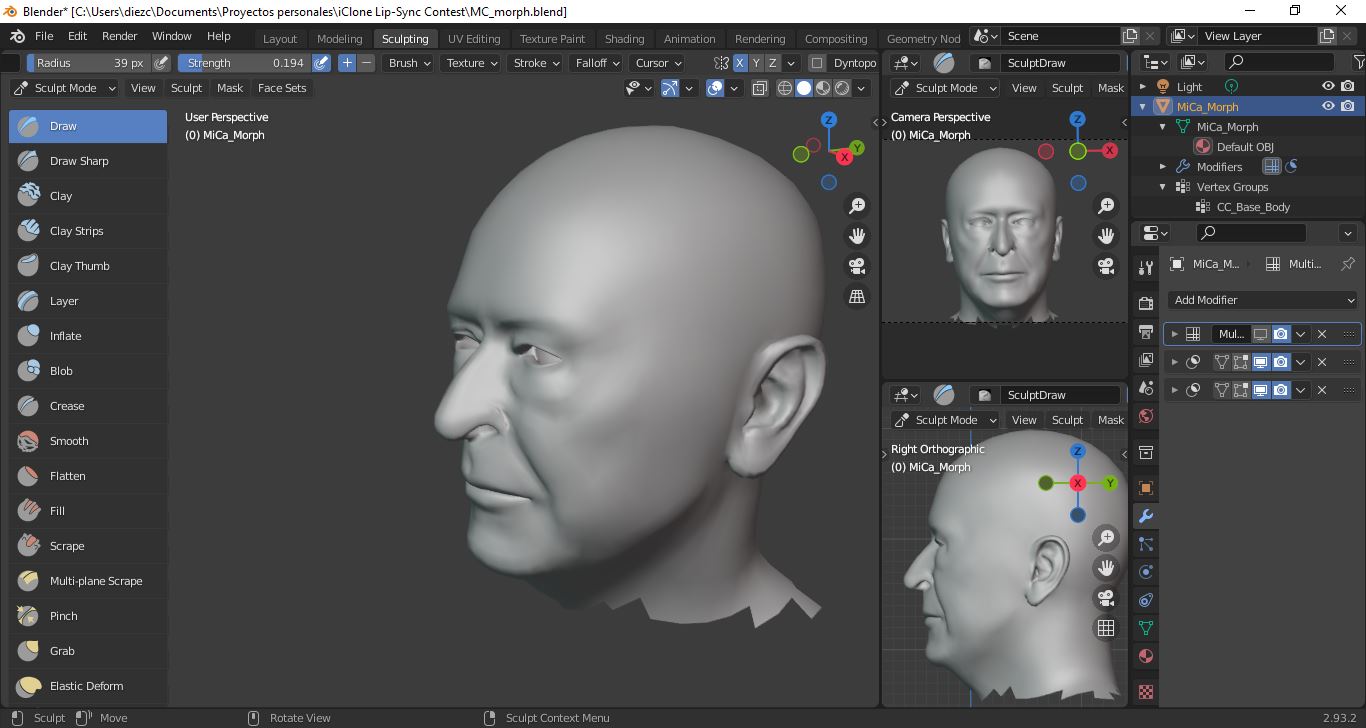Select the Flatten brush
The width and height of the screenshot is (1366, 728).
(88, 476)
